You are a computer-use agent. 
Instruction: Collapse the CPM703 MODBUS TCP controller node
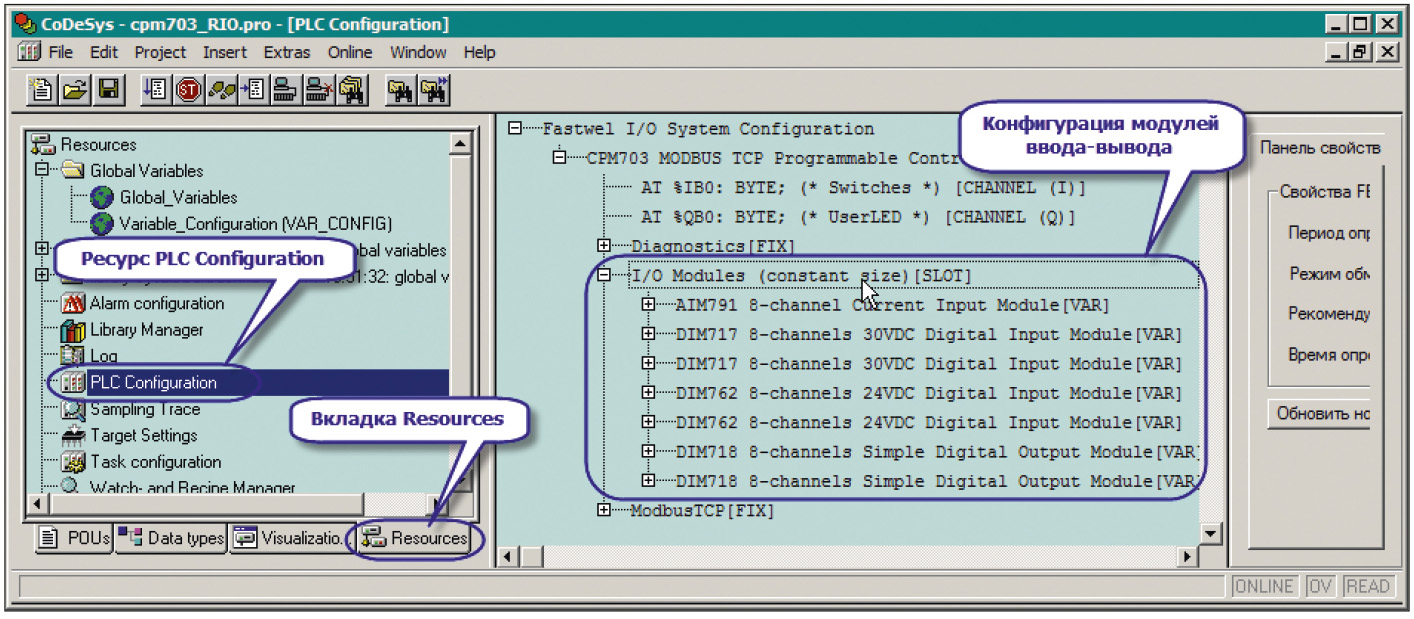pos(559,158)
